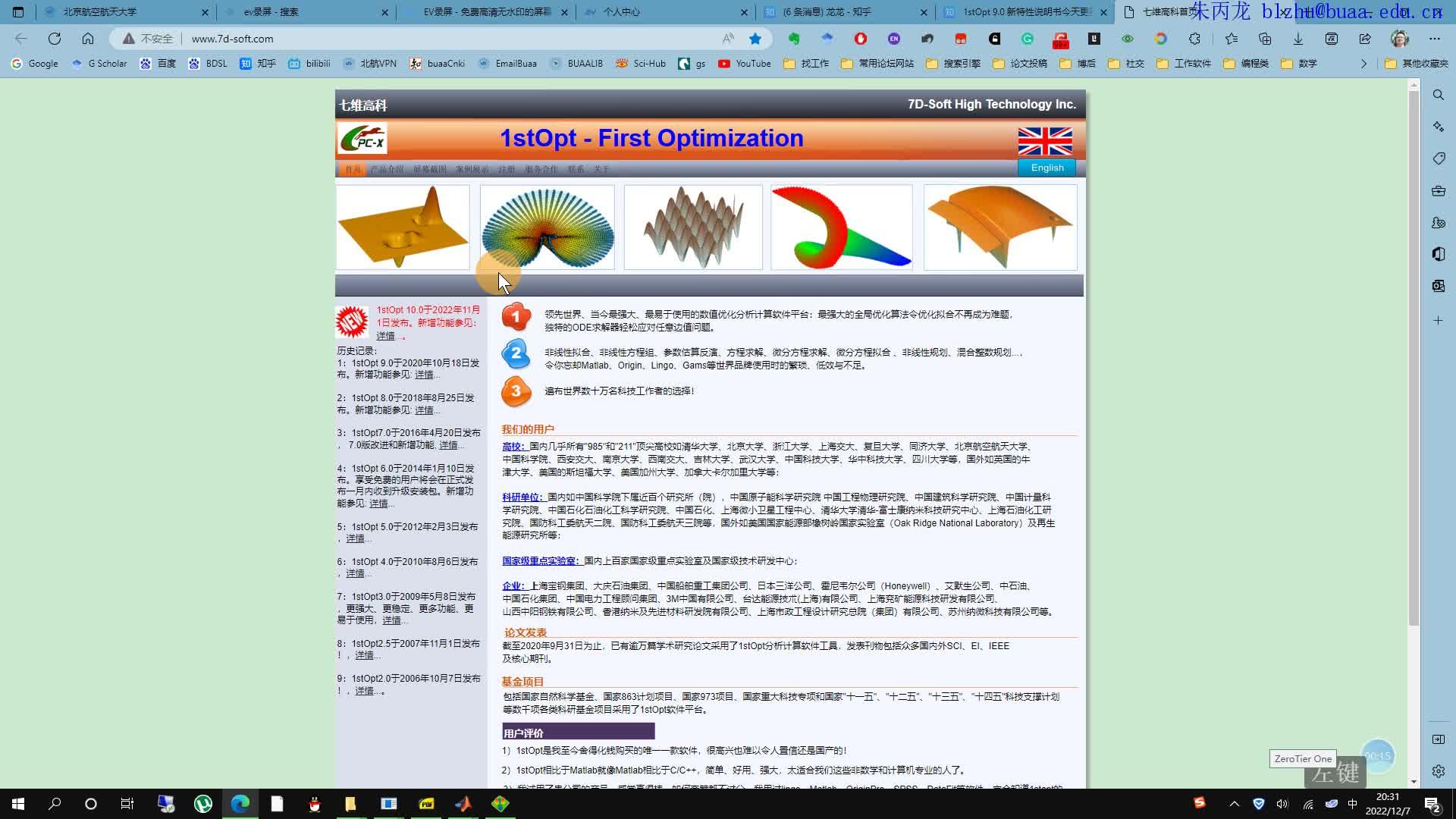Expand the 论文投稿 bookmarks folder
This screenshot has width=1456, height=819.
1020,64
